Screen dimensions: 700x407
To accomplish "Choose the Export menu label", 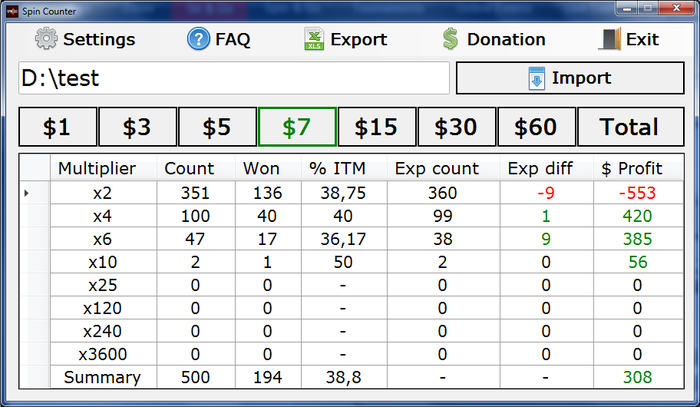I will pyautogui.click(x=358, y=39).
